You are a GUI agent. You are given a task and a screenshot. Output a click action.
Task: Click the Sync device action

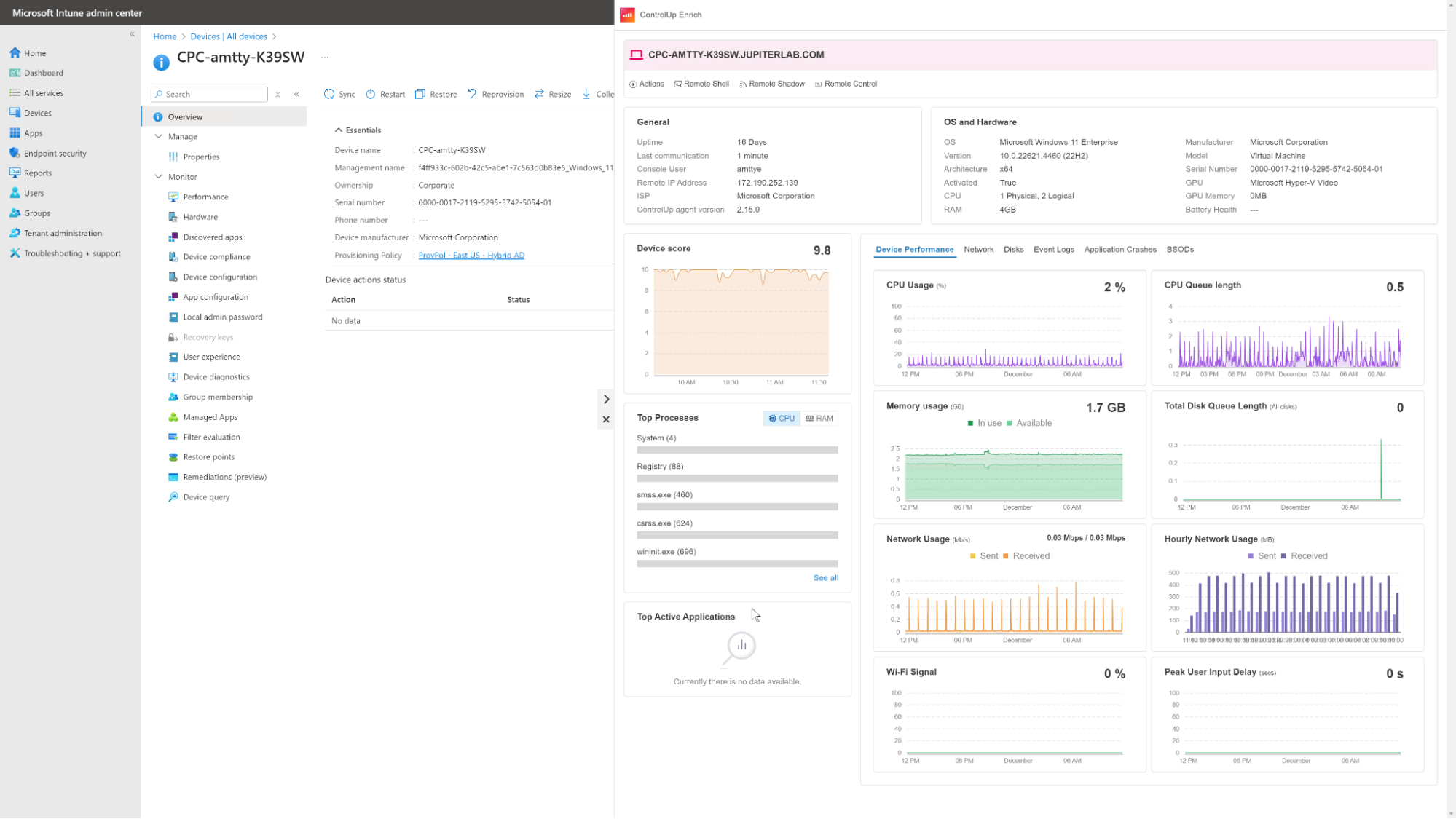[339, 94]
